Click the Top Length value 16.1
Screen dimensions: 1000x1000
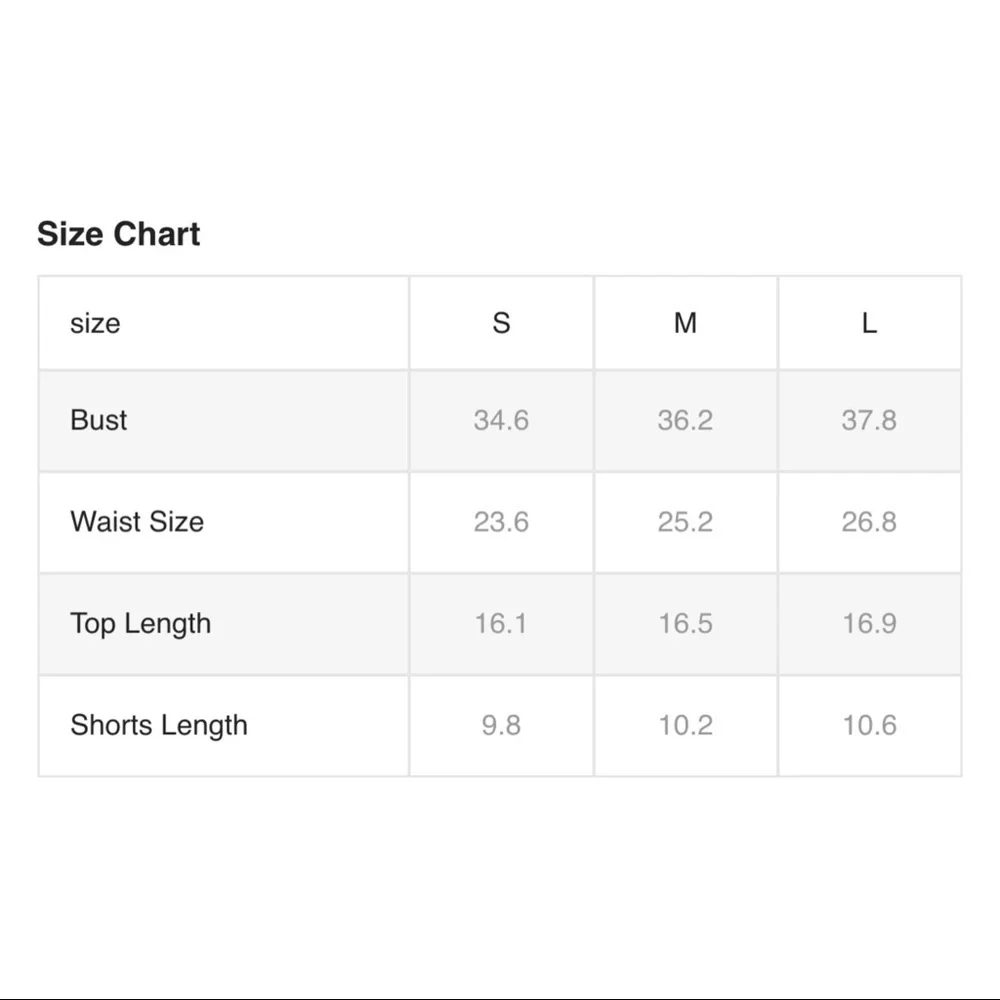501,624
